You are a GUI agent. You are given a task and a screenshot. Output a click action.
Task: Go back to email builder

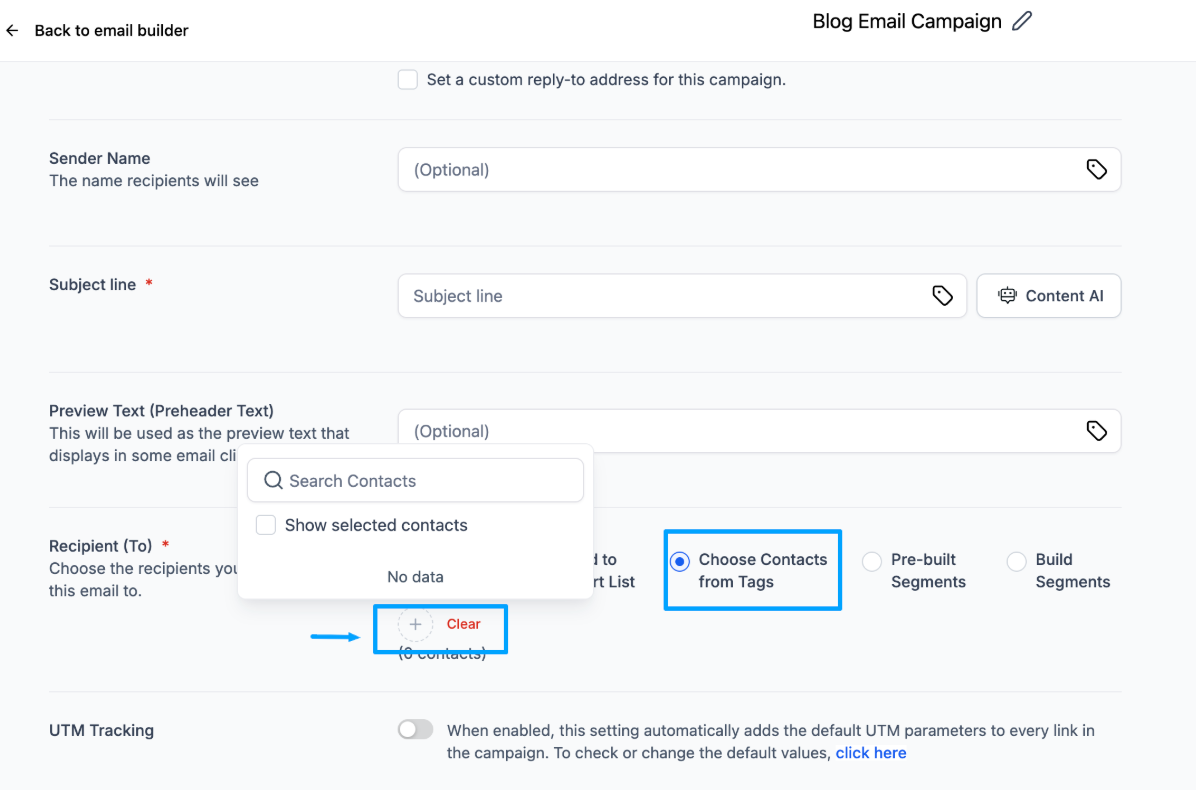(x=111, y=31)
